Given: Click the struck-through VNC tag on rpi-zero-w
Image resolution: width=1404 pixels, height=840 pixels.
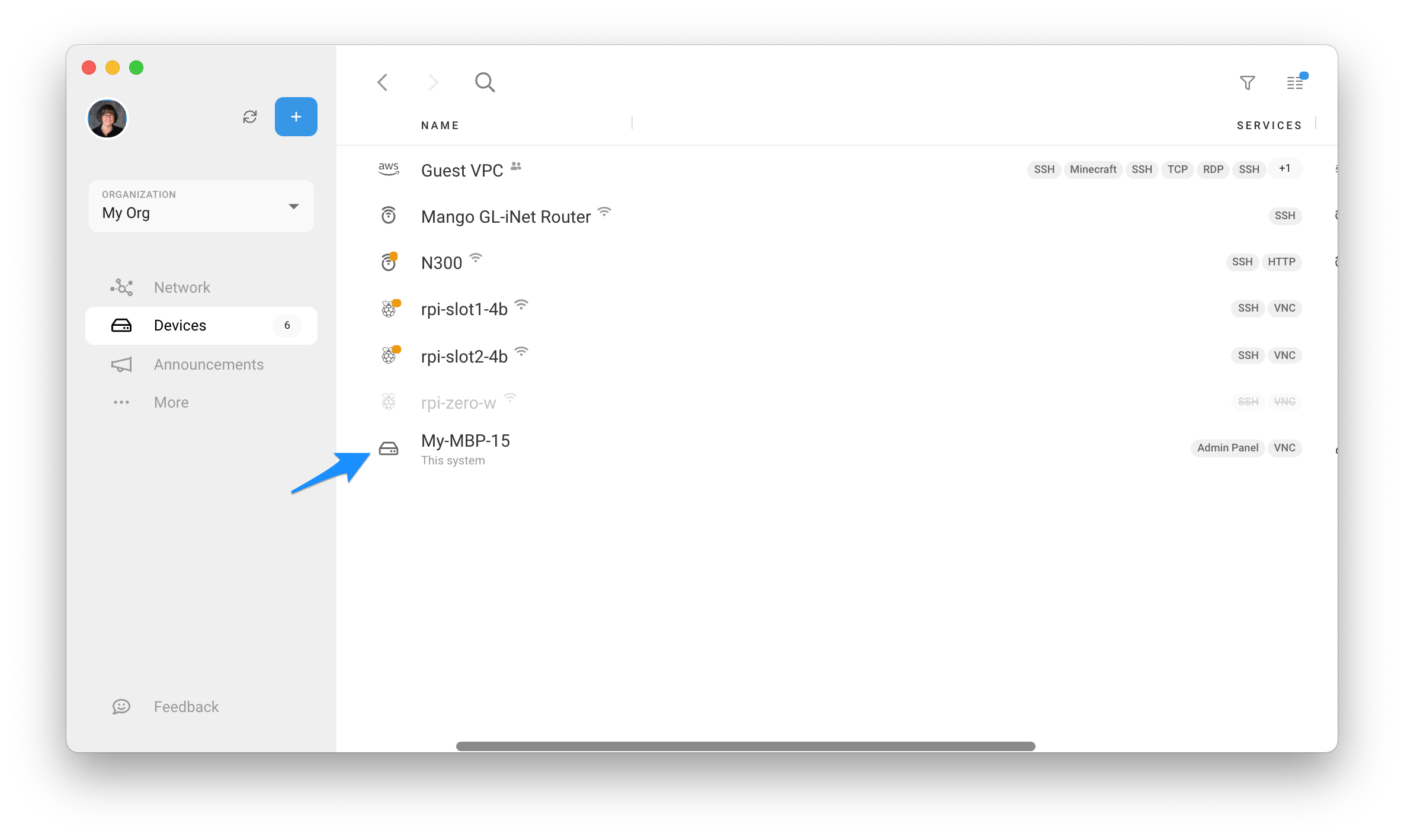Looking at the screenshot, I should click(1284, 402).
